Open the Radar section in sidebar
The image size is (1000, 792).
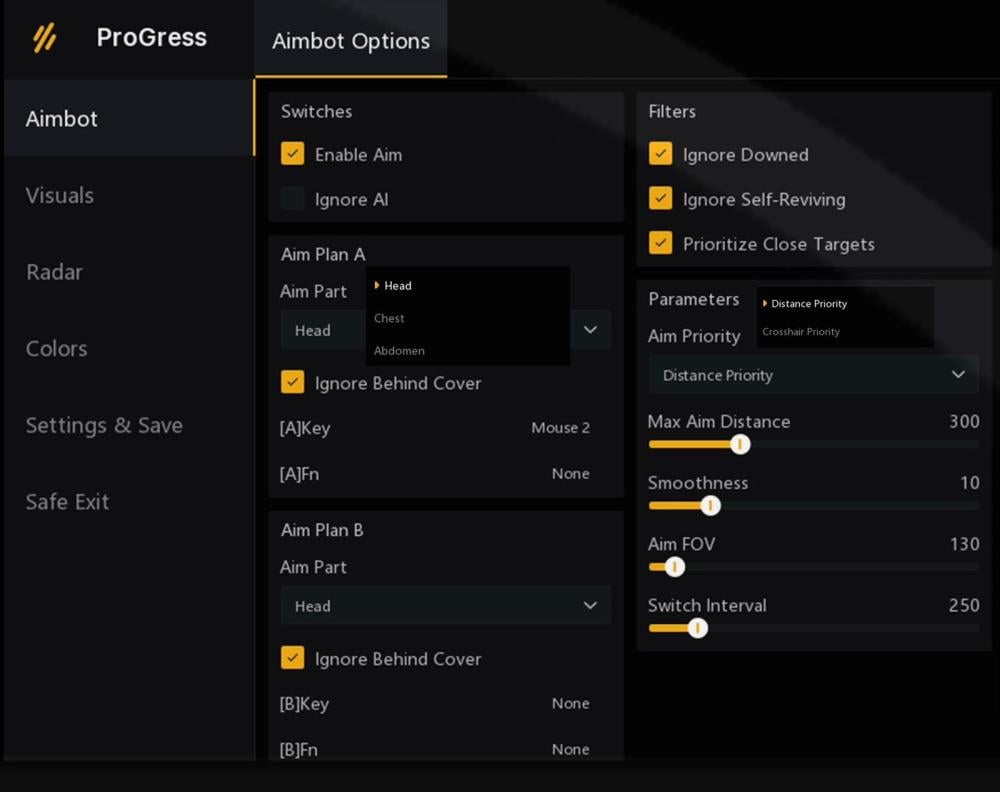(x=54, y=272)
